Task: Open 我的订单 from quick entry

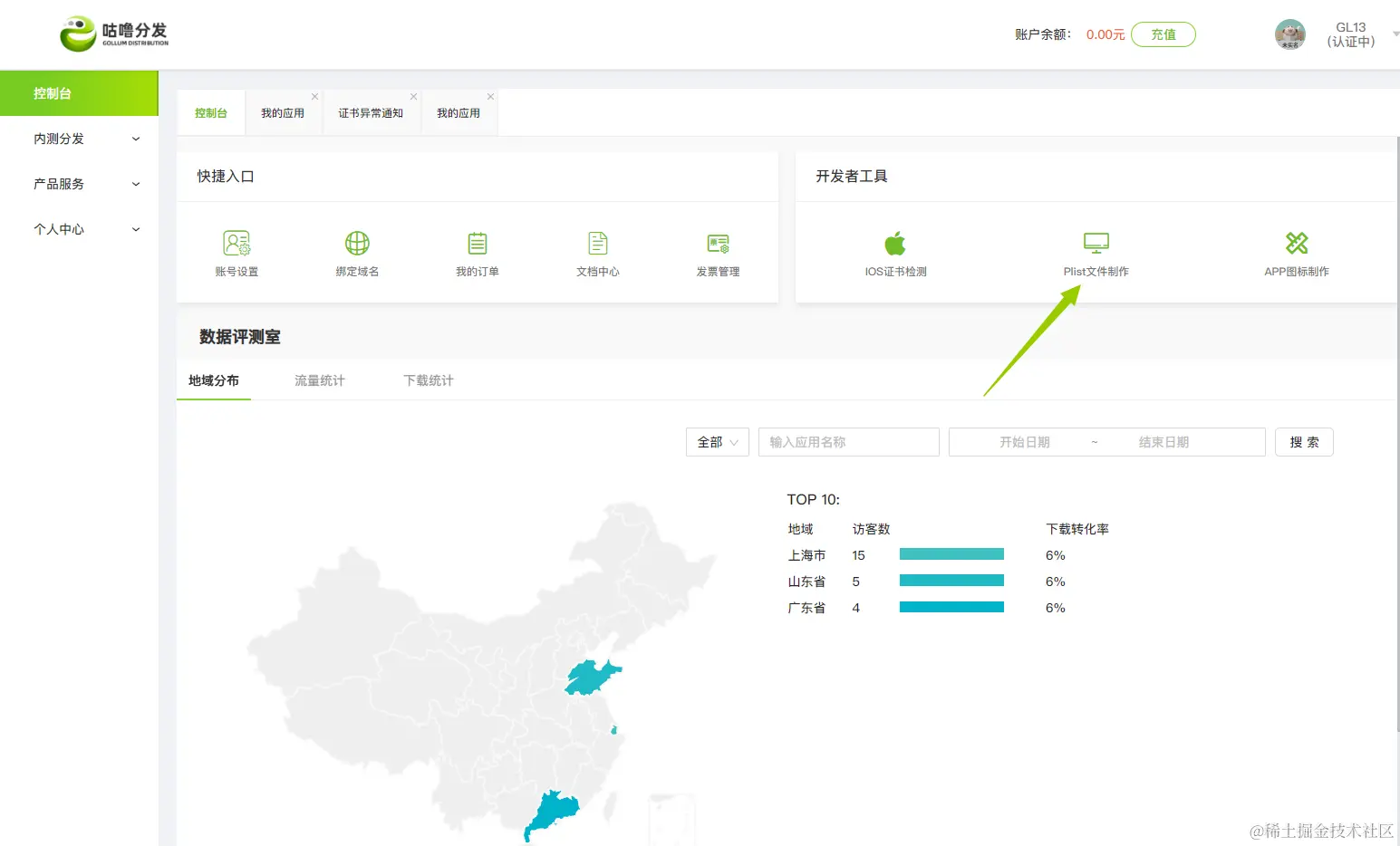Action: click(x=478, y=253)
